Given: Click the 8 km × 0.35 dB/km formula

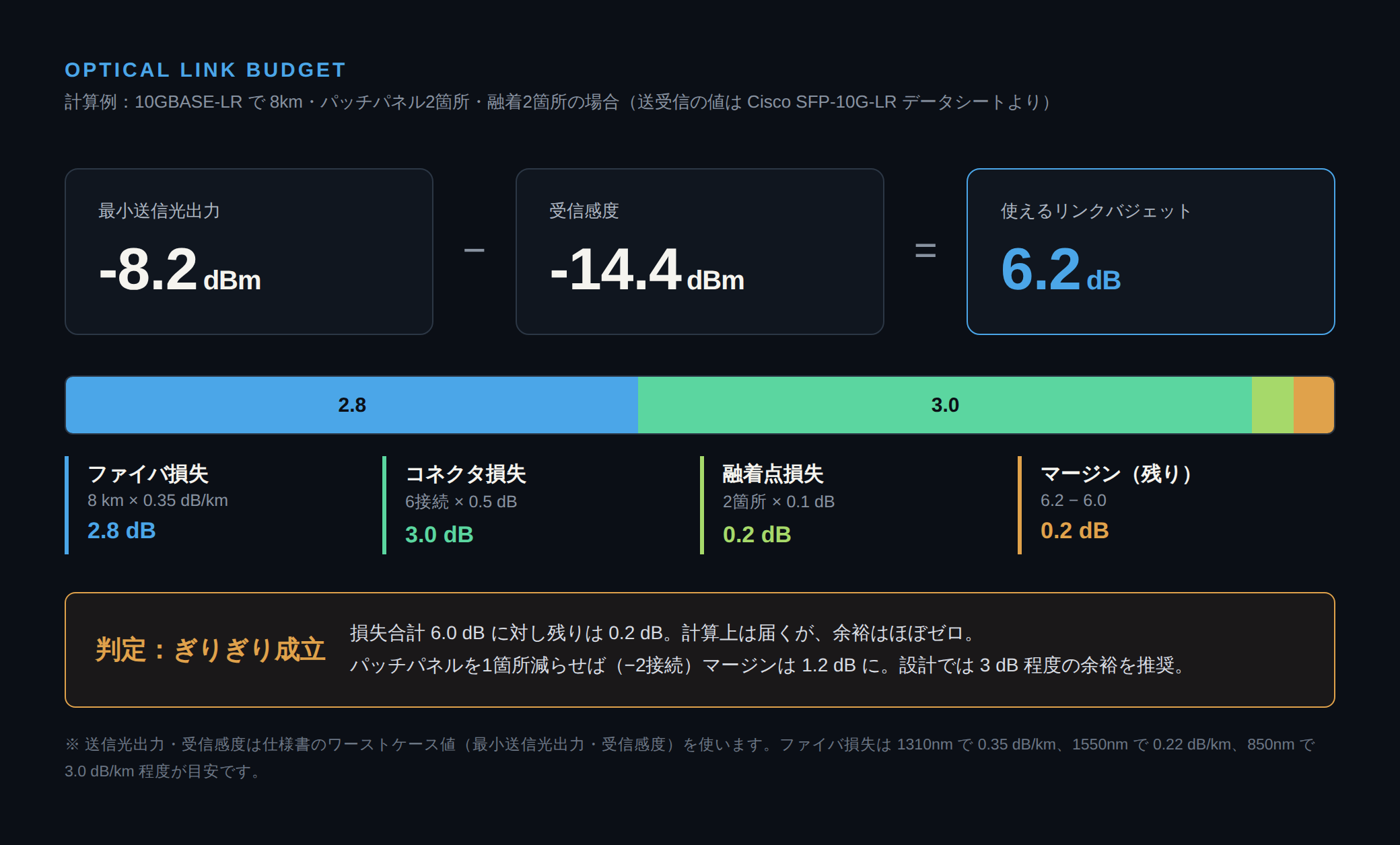Looking at the screenshot, I should point(157,501).
